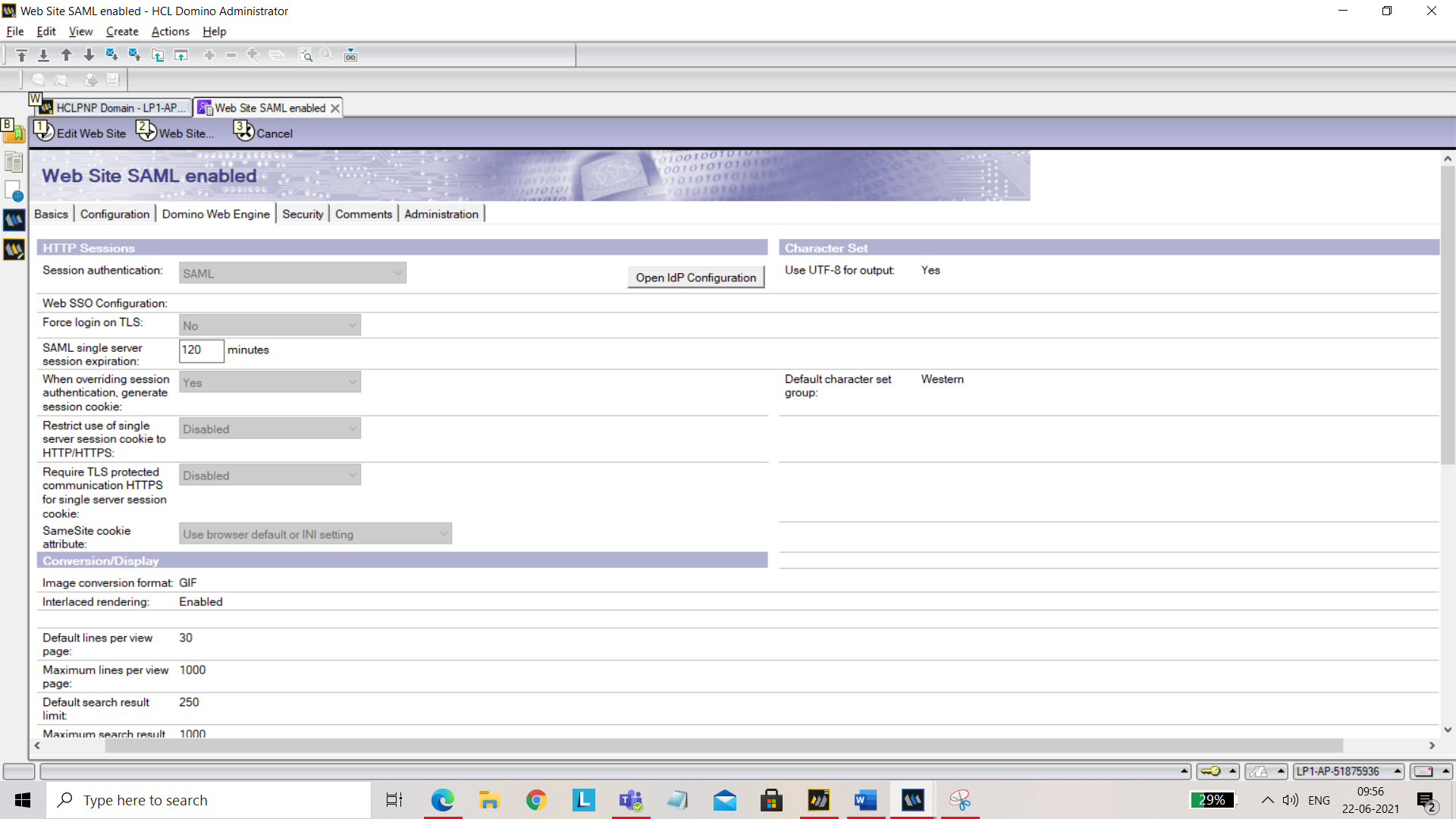
Task: Open the Create menu
Action: point(122,31)
